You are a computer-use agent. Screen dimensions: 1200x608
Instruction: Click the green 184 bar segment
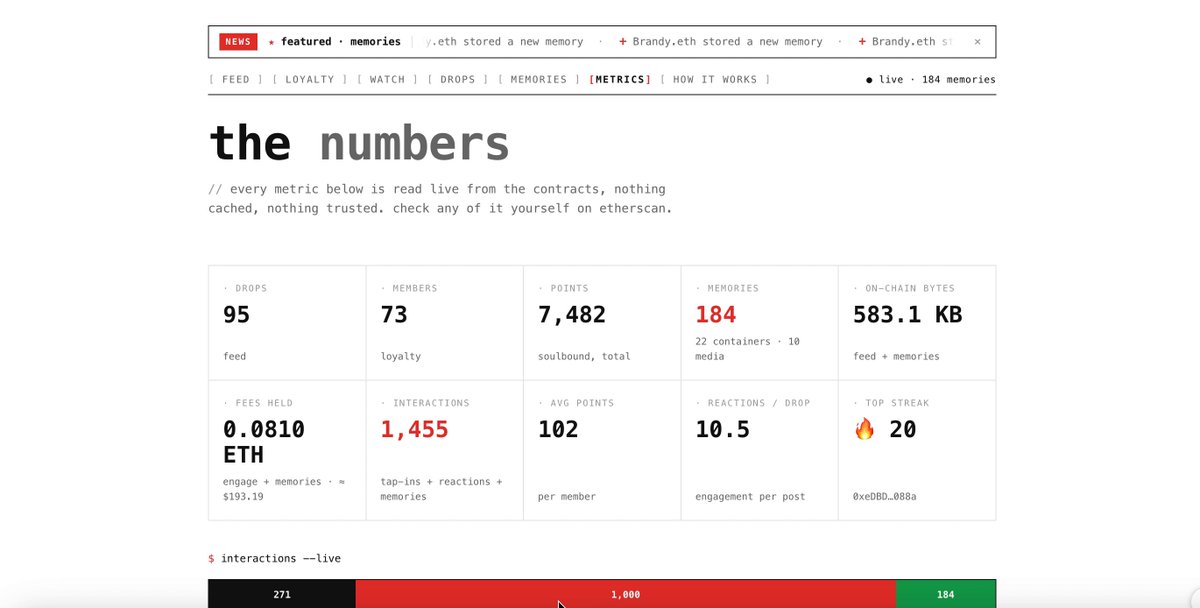[946, 594]
